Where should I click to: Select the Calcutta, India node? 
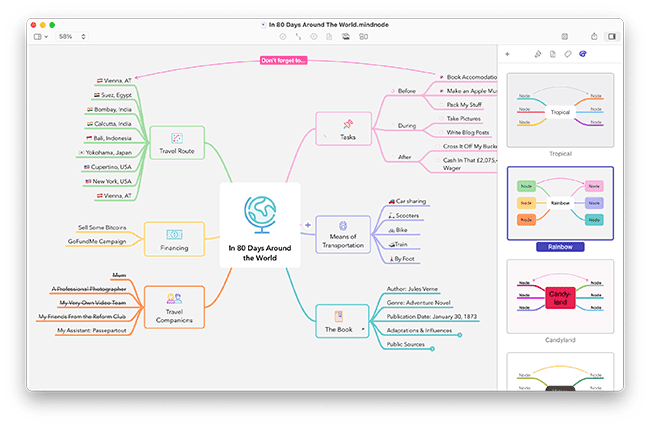click(109, 124)
